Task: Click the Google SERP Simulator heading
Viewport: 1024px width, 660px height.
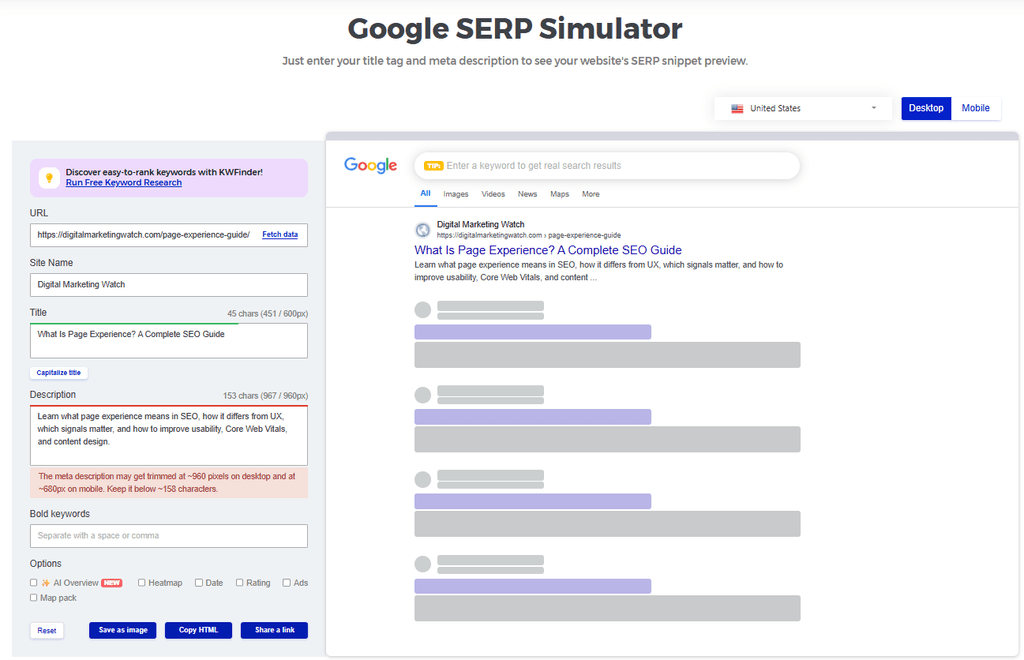Action: [x=515, y=29]
